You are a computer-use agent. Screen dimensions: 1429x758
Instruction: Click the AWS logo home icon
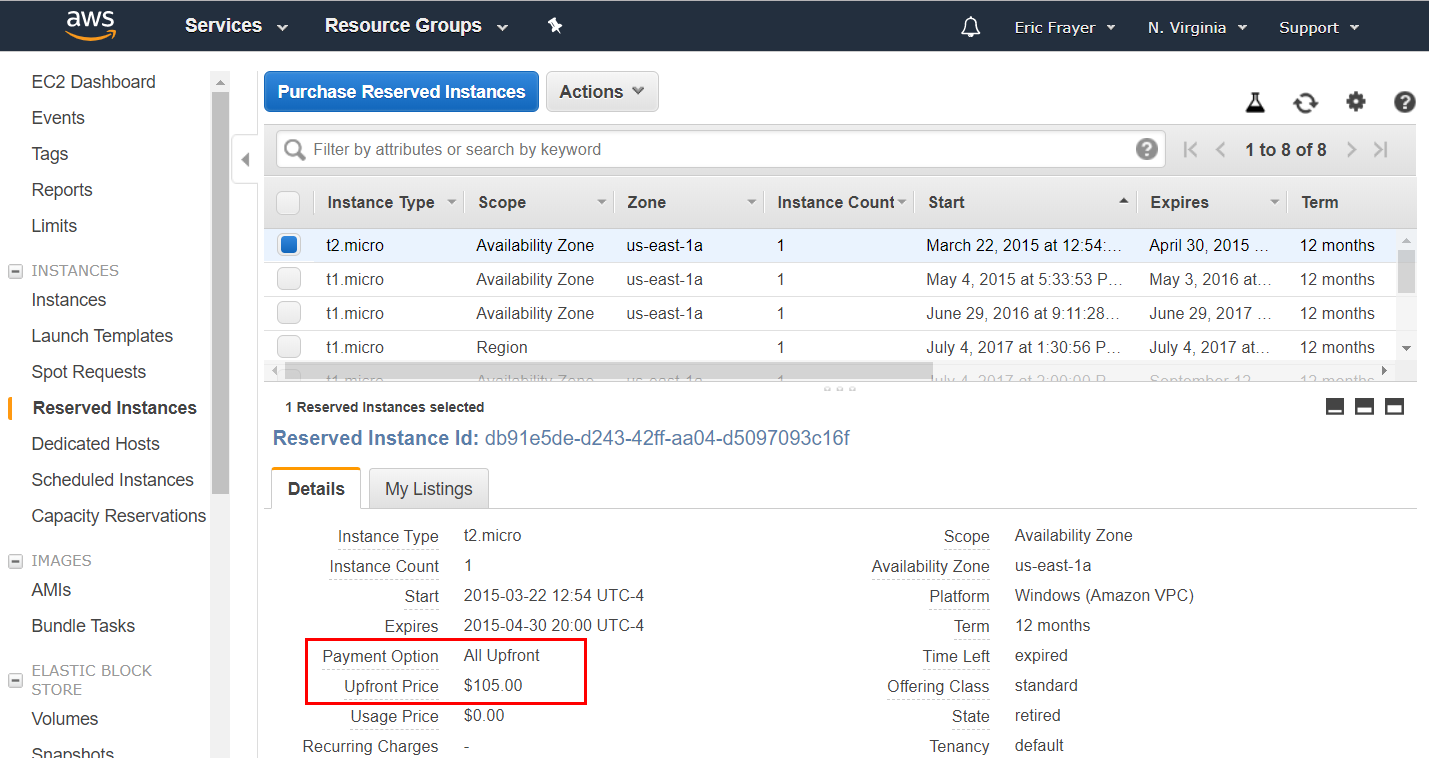pyautogui.click(x=91, y=25)
